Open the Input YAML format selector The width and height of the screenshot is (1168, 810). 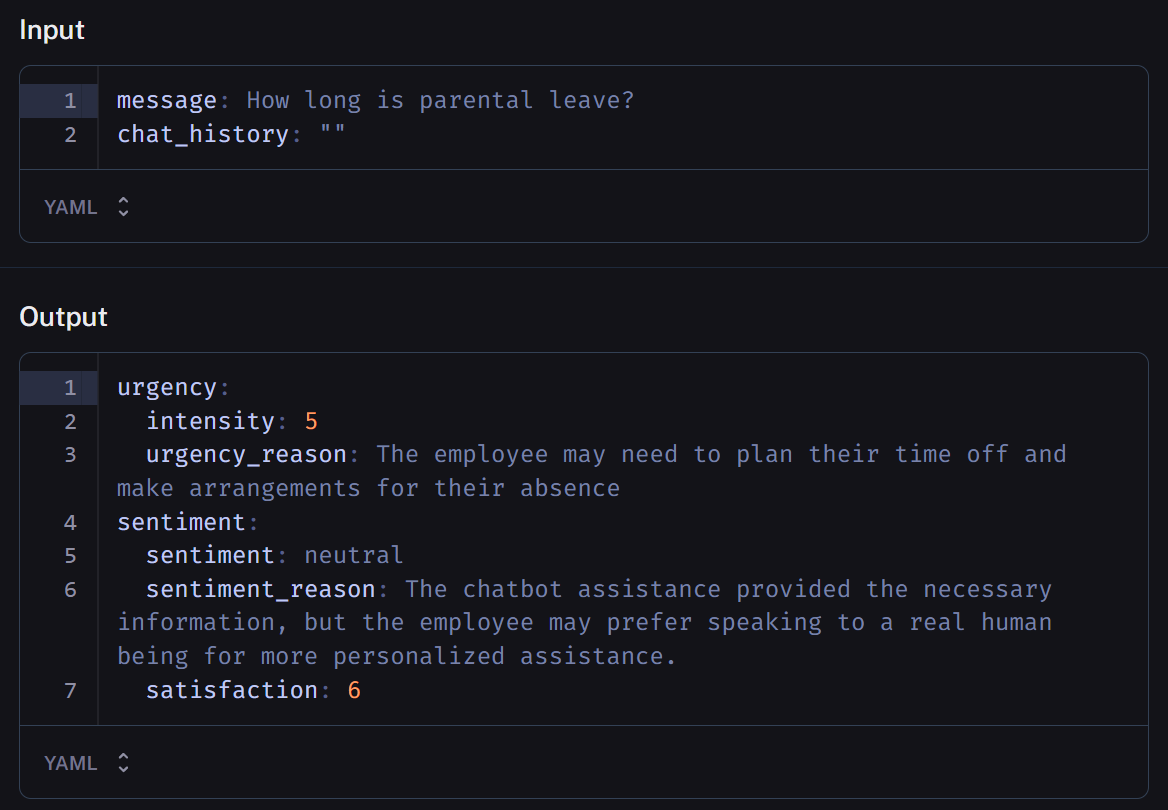[87, 207]
